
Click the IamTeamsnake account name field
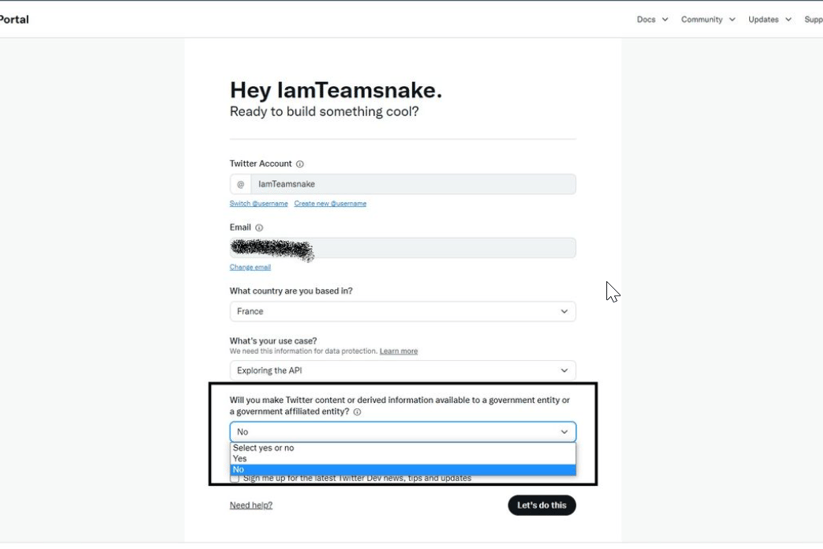(413, 184)
